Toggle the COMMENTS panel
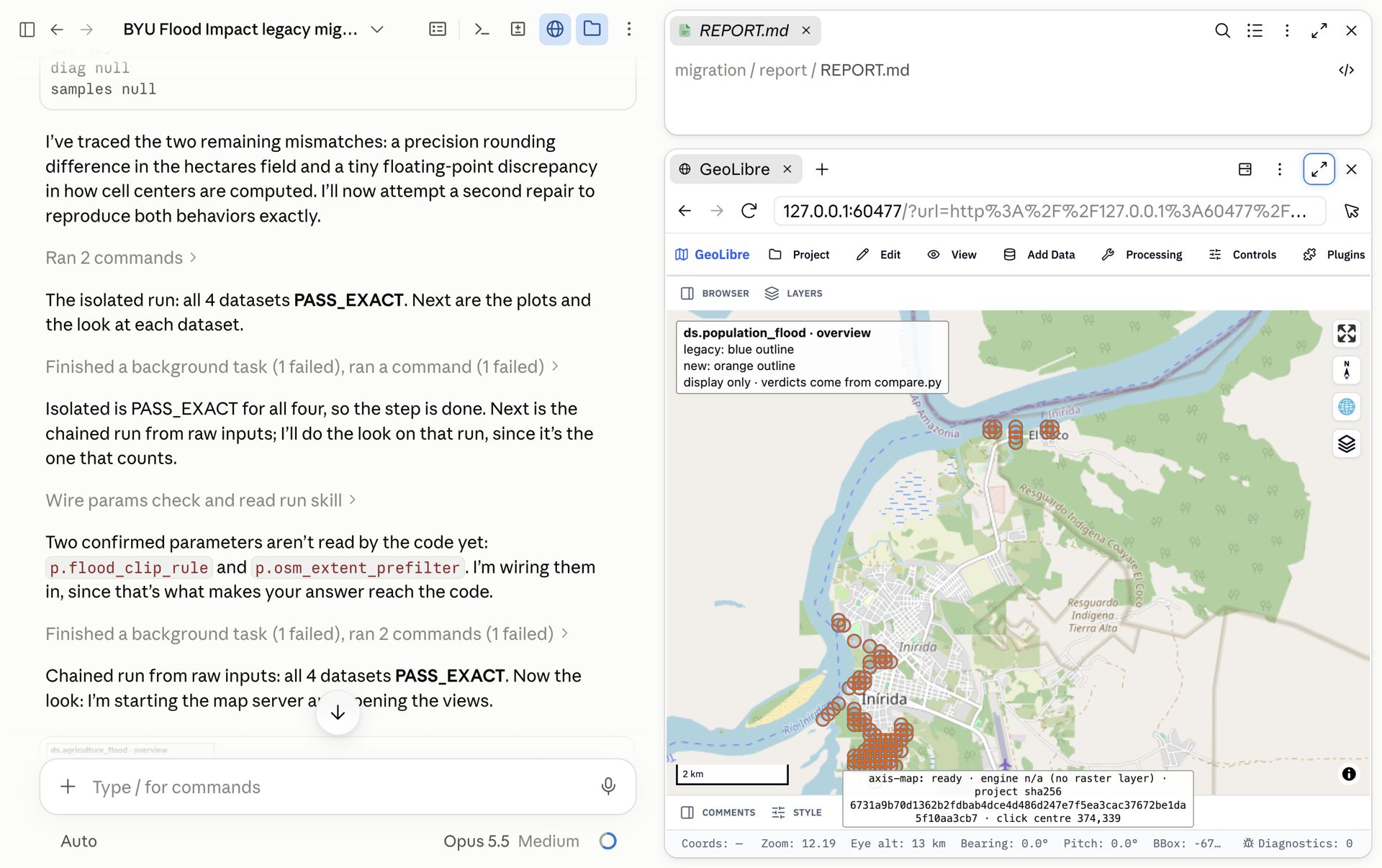 click(x=718, y=813)
